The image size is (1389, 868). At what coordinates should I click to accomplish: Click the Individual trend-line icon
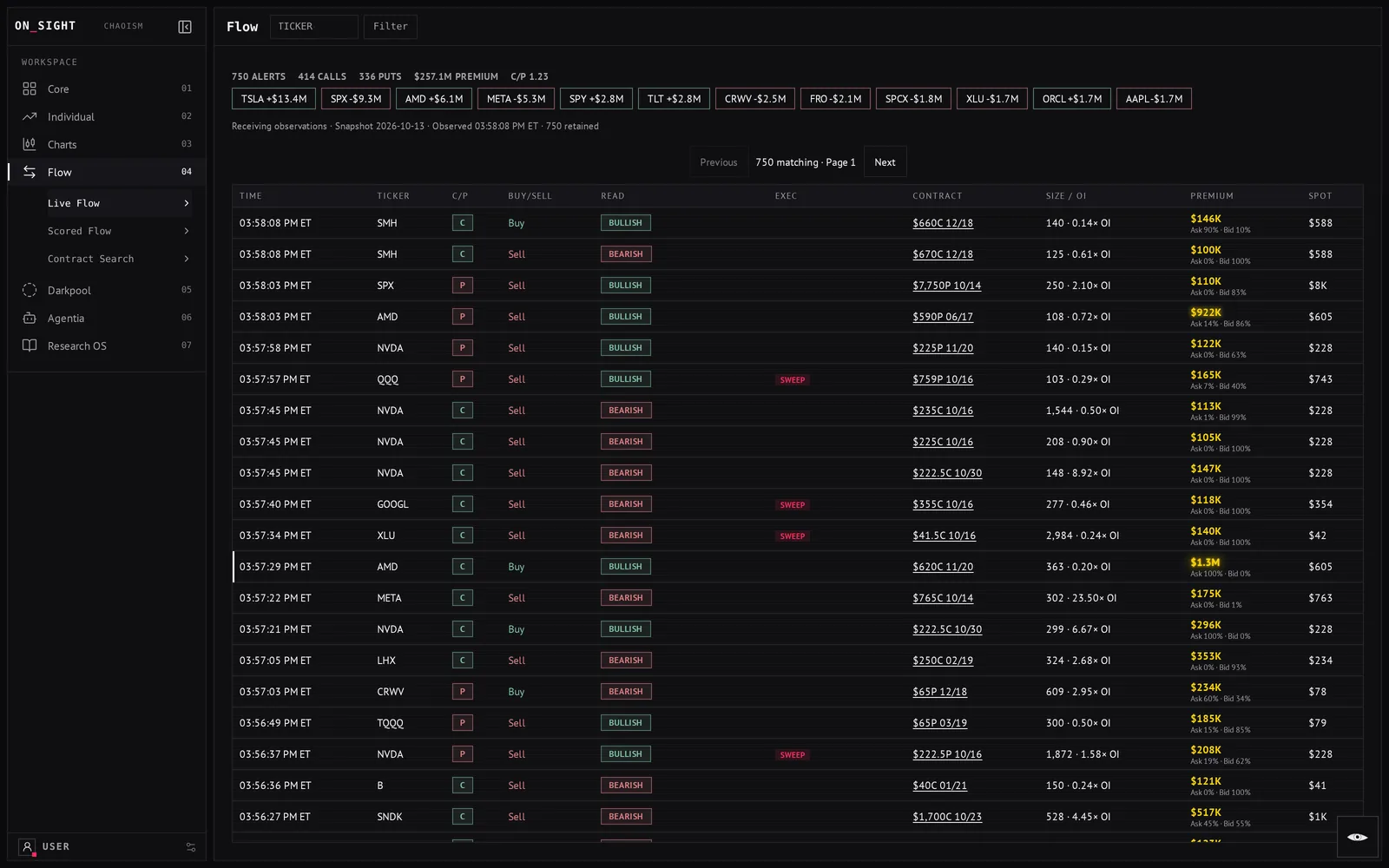[x=30, y=116]
